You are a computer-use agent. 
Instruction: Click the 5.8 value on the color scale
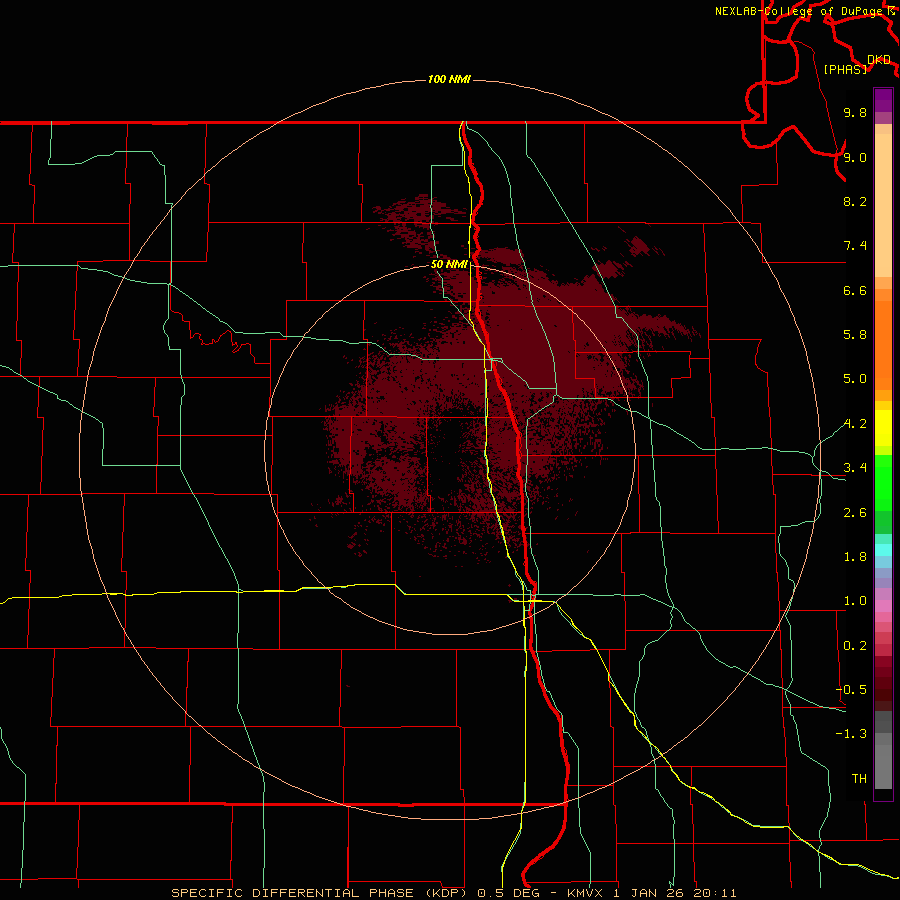[855, 335]
